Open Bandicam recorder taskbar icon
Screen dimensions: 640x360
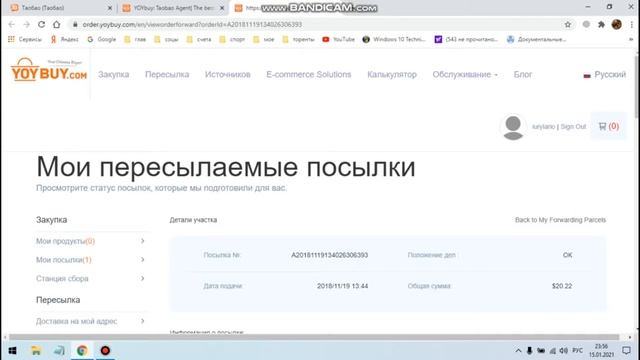[105, 351]
